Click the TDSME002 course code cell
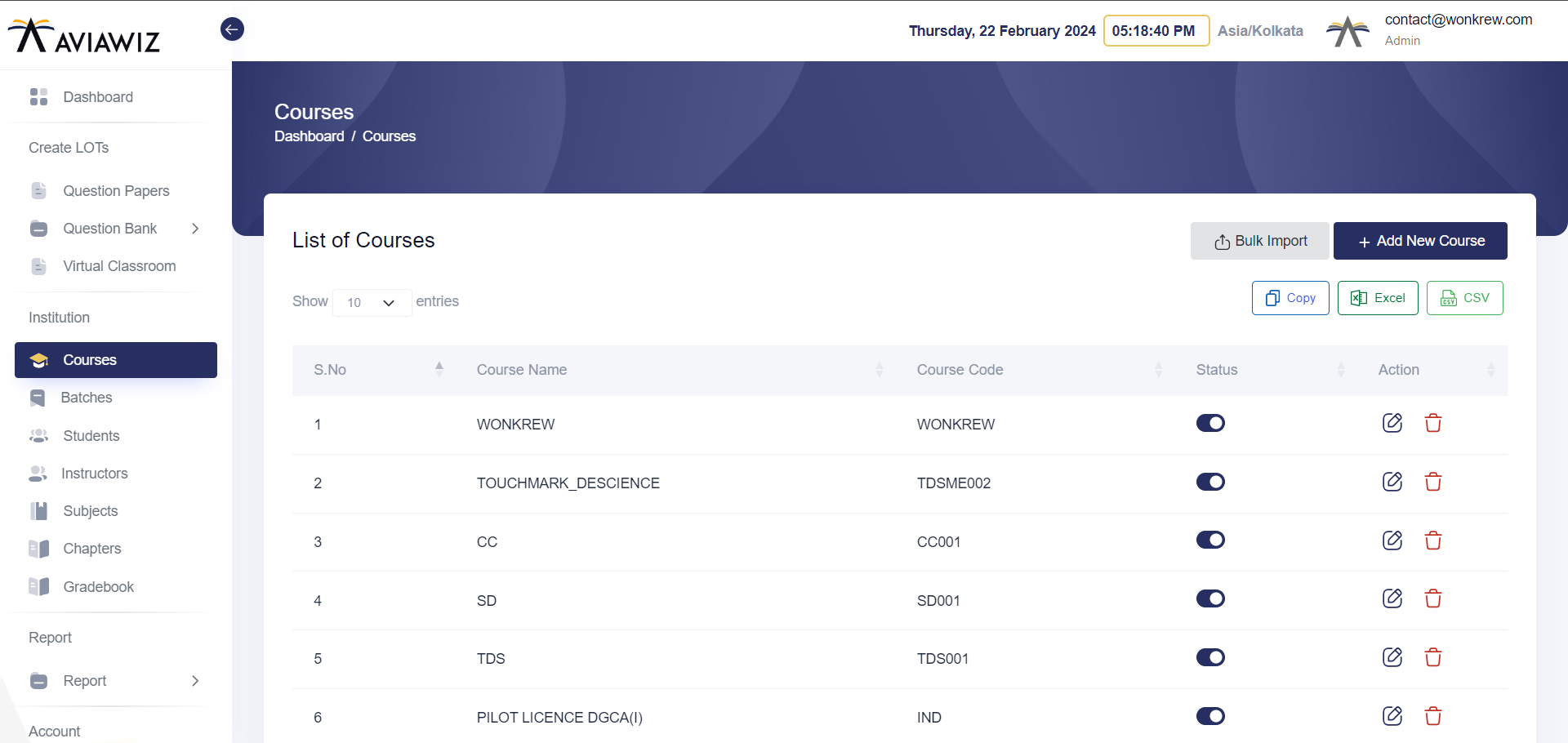The width and height of the screenshot is (1568, 743). click(954, 483)
